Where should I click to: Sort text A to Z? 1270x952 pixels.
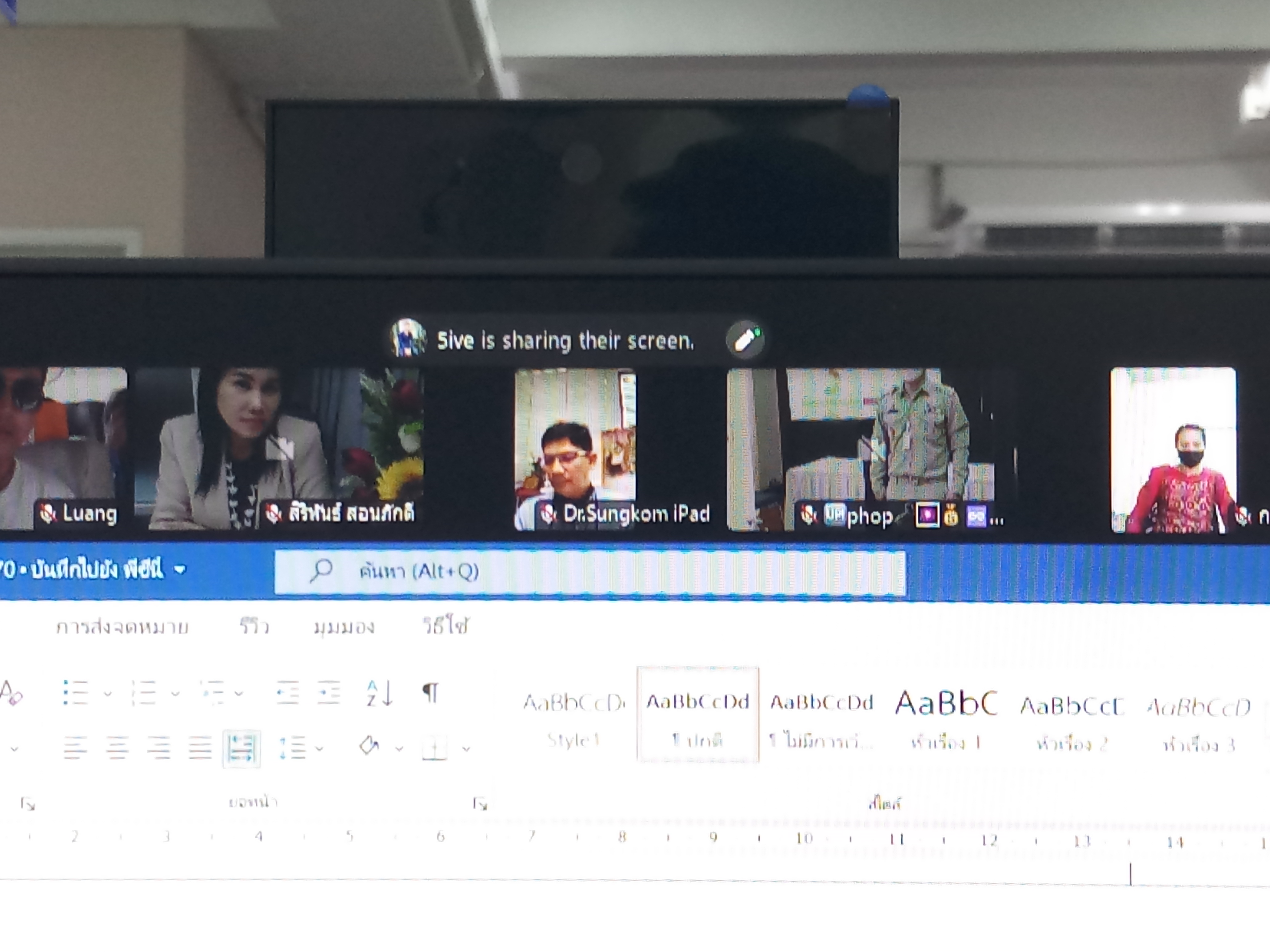(380, 693)
